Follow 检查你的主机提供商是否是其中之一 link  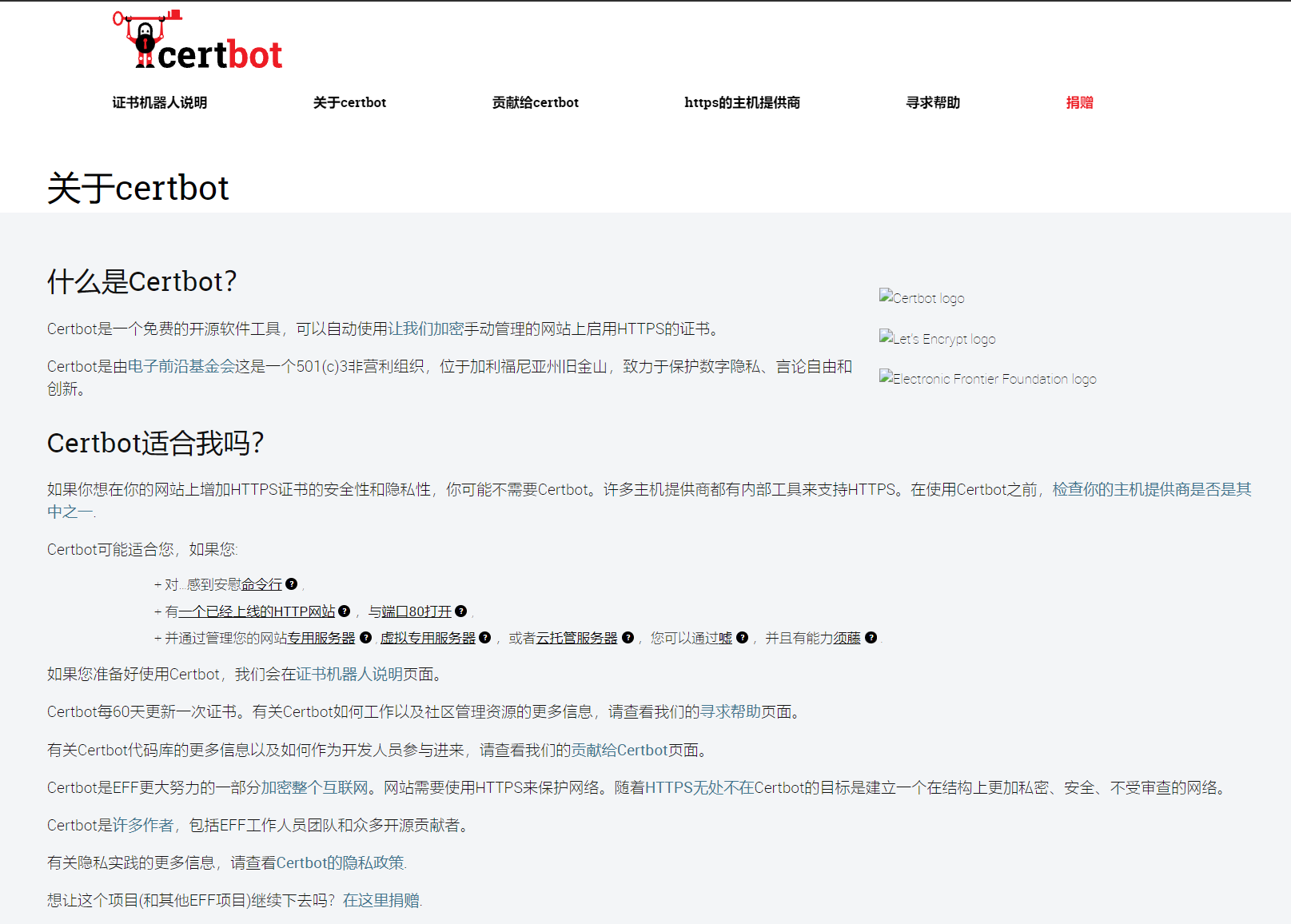coord(649,500)
